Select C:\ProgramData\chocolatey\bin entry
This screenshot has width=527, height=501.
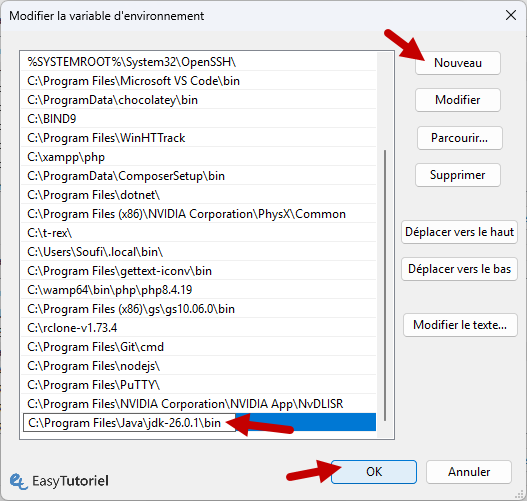point(199,100)
